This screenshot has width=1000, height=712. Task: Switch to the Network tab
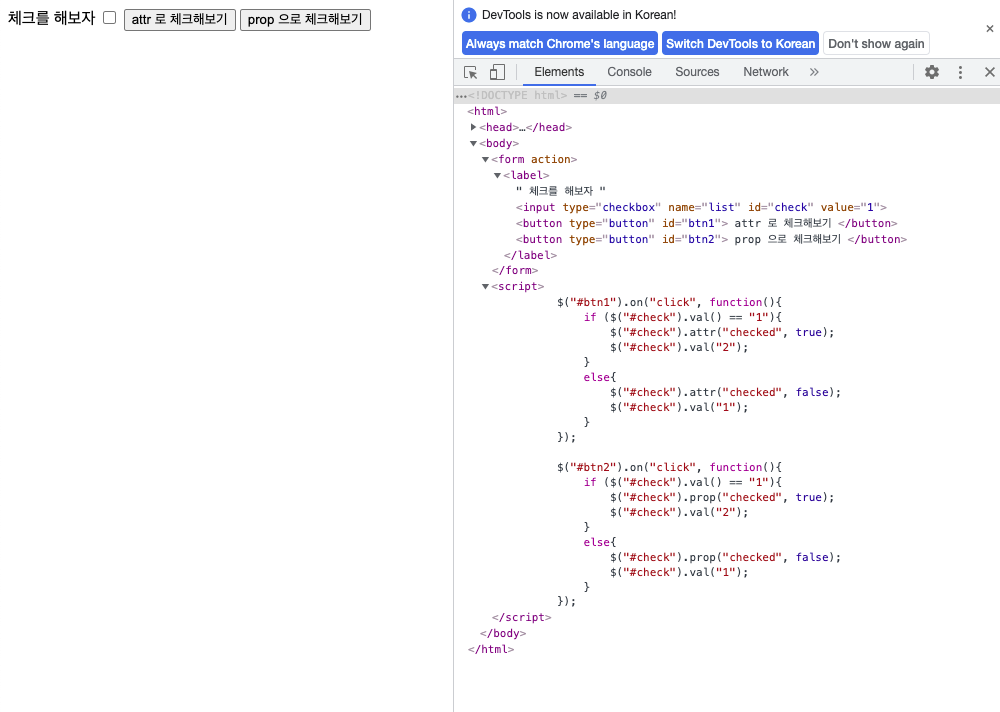pyautogui.click(x=766, y=72)
